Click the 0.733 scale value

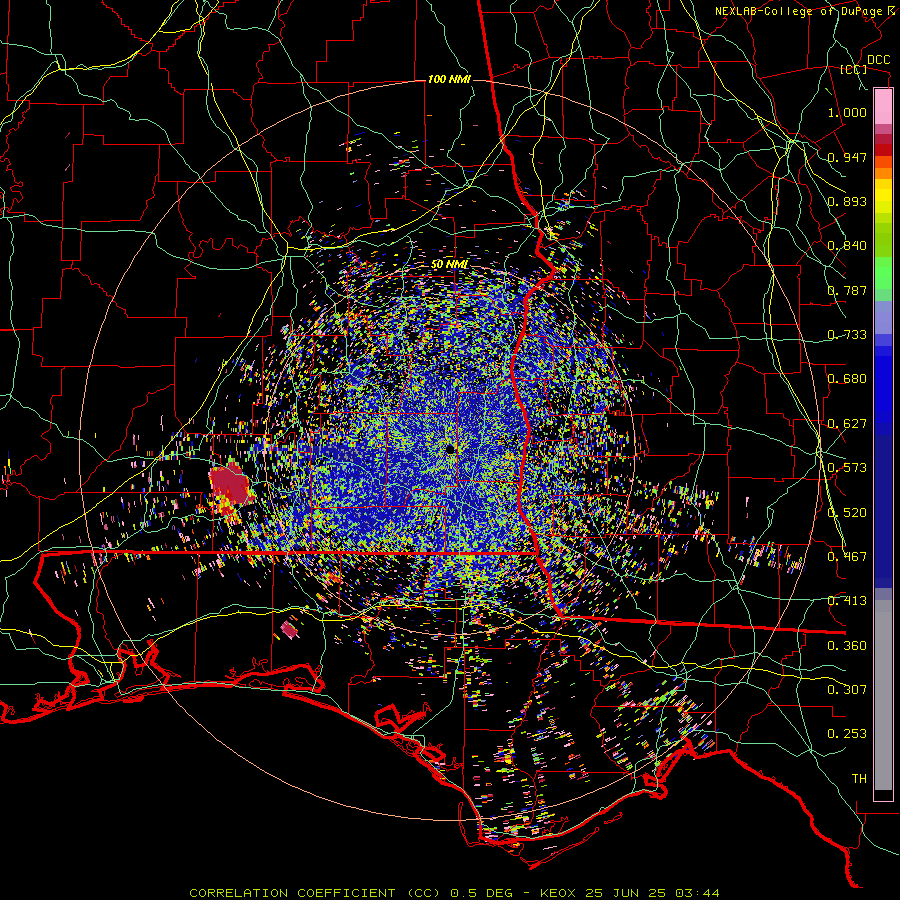click(x=847, y=335)
